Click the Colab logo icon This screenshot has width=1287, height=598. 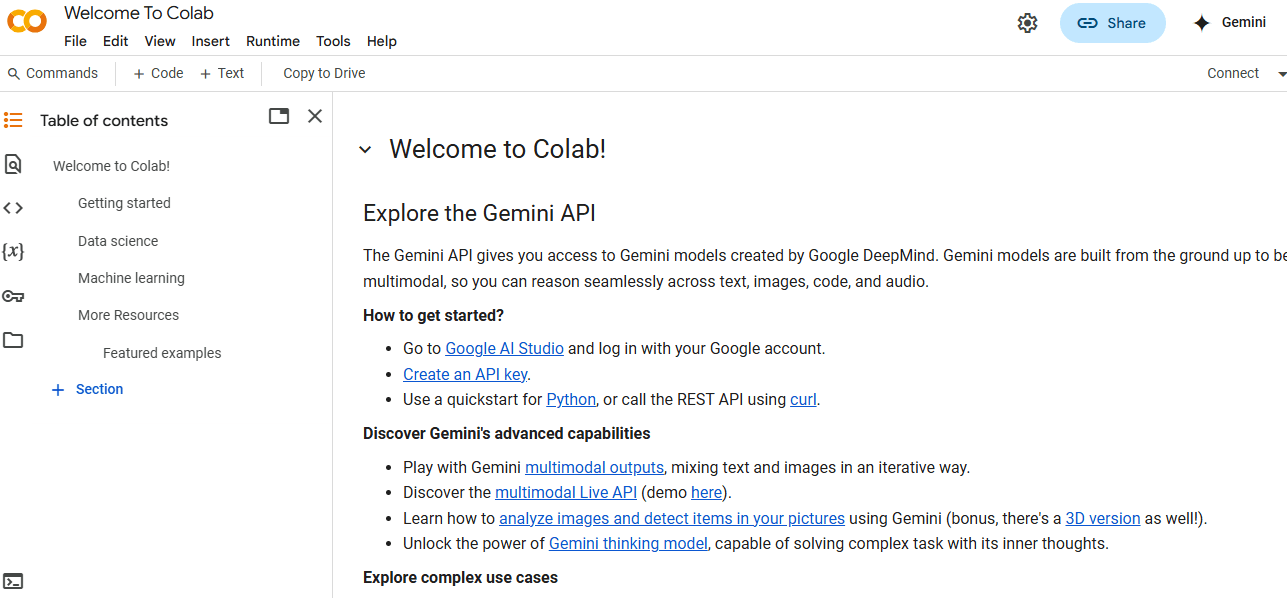click(x=27, y=21)
